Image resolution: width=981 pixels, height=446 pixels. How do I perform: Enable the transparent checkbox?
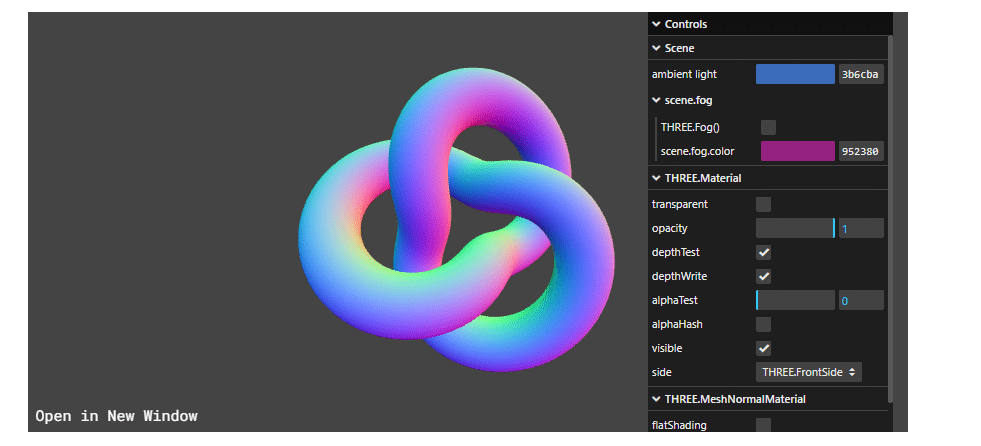(x=763, y=205)
